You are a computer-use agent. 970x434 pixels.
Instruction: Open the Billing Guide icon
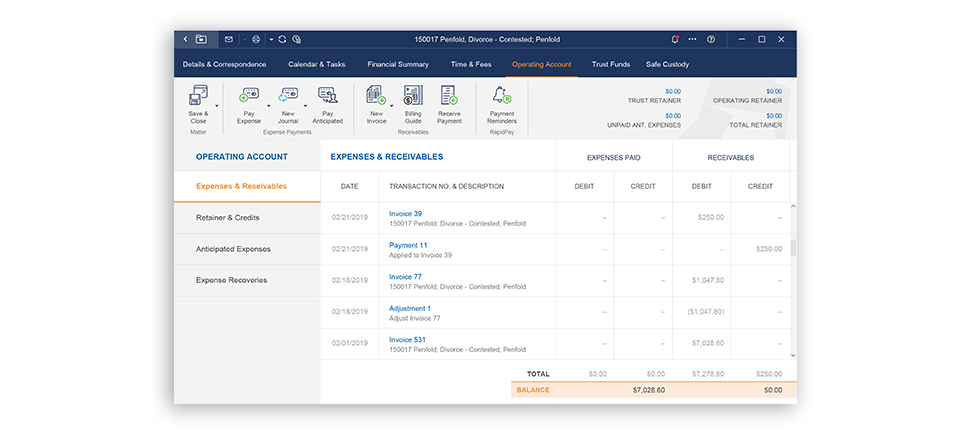(x=413, y=95)
